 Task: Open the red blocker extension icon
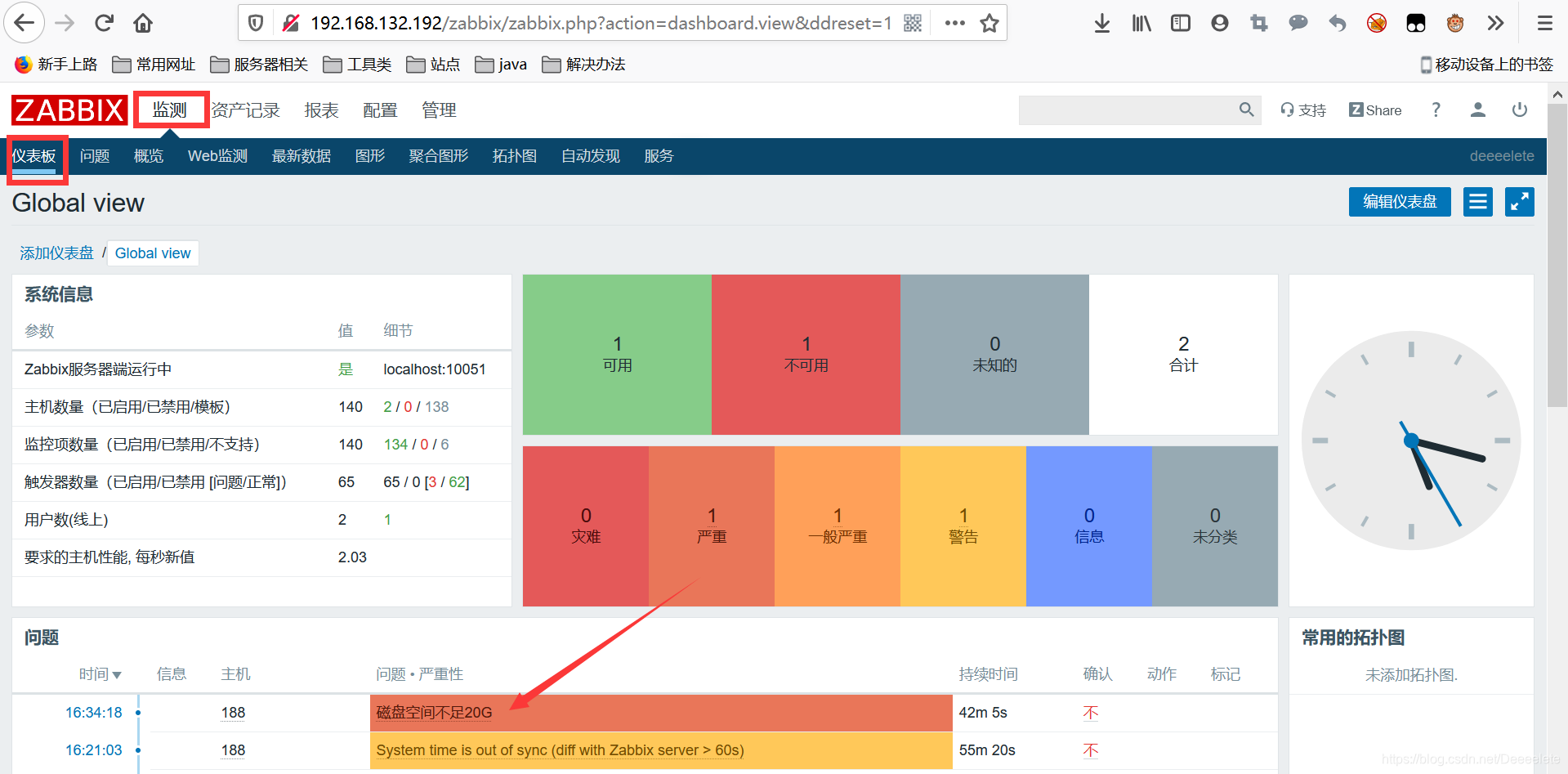(x=1377, y=23)
